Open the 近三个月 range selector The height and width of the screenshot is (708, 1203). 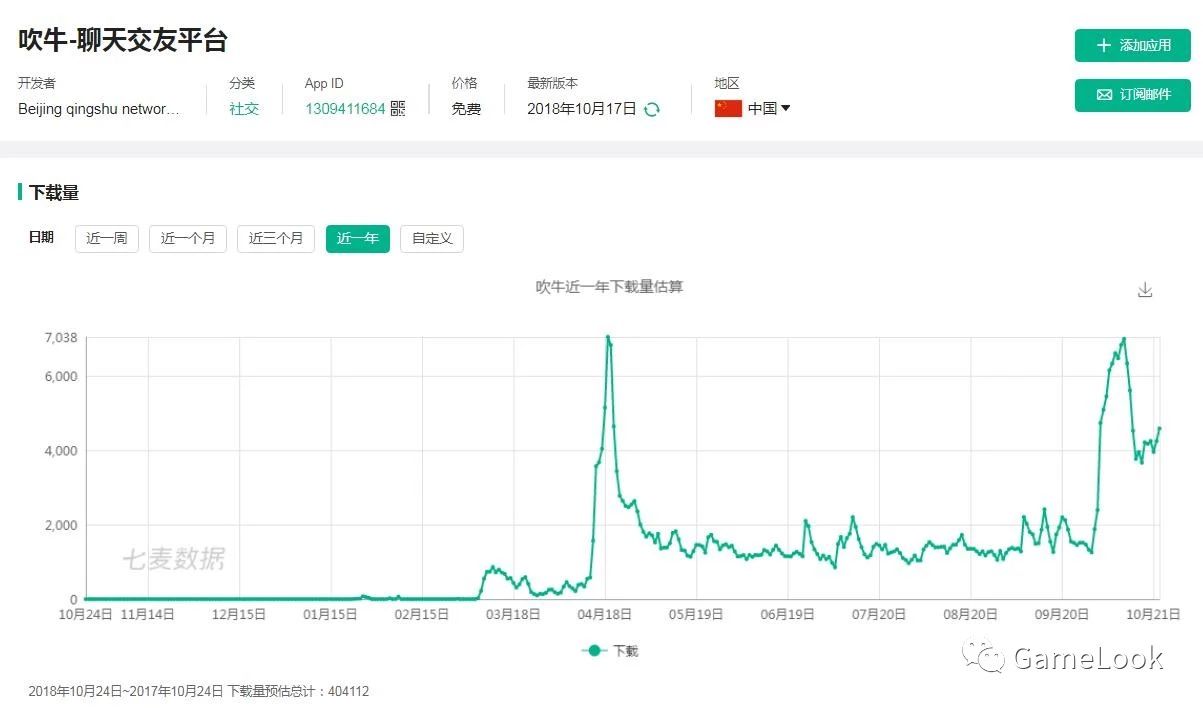[x=275, y=239]
